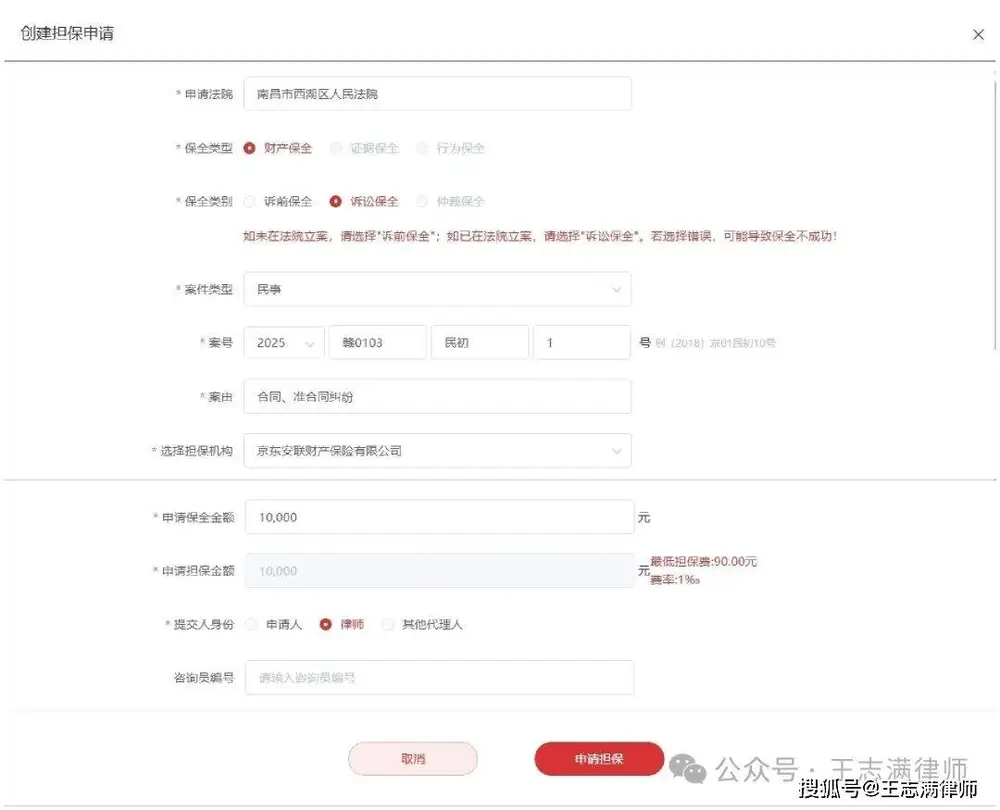Click the 申请担保 button

pyautogui.click(x=599, y=758)
